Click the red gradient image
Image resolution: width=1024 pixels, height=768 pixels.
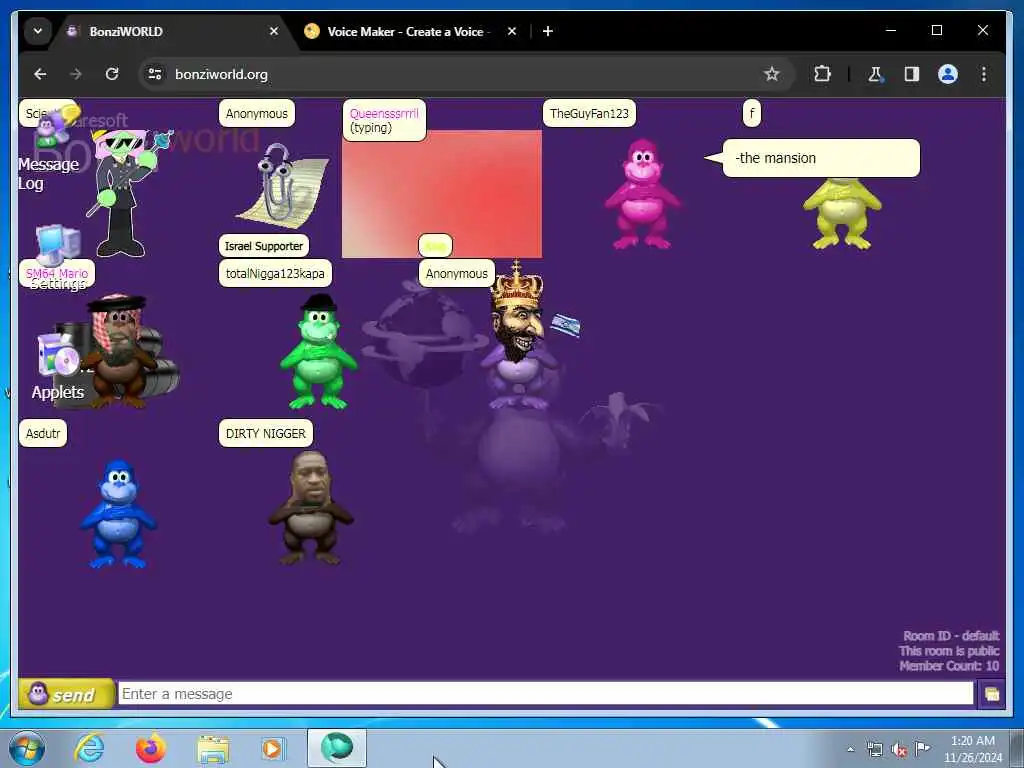tap(441, 195)
